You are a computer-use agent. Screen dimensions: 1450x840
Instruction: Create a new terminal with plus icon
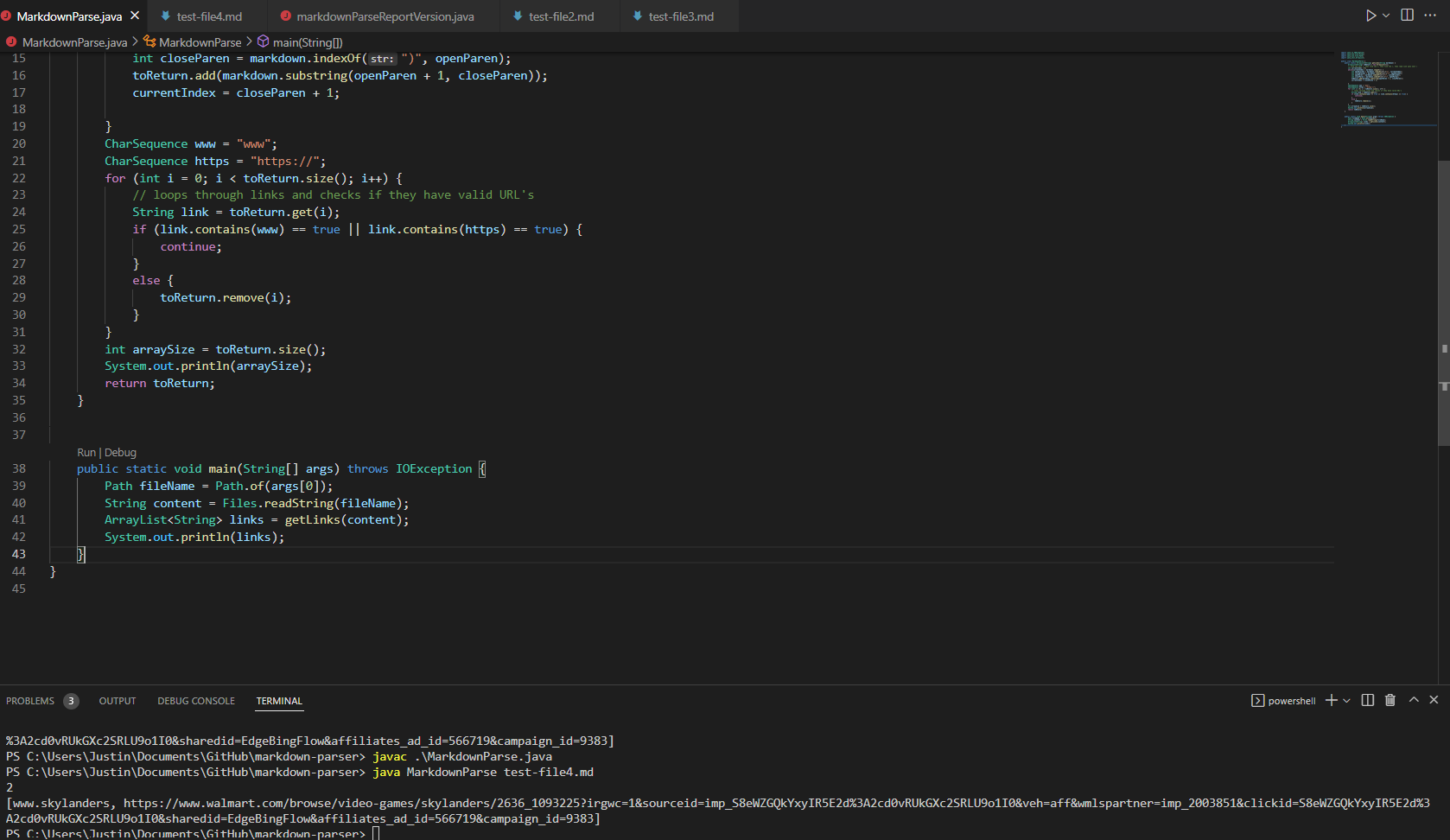pyautogui.click(x=1332, y=700)
